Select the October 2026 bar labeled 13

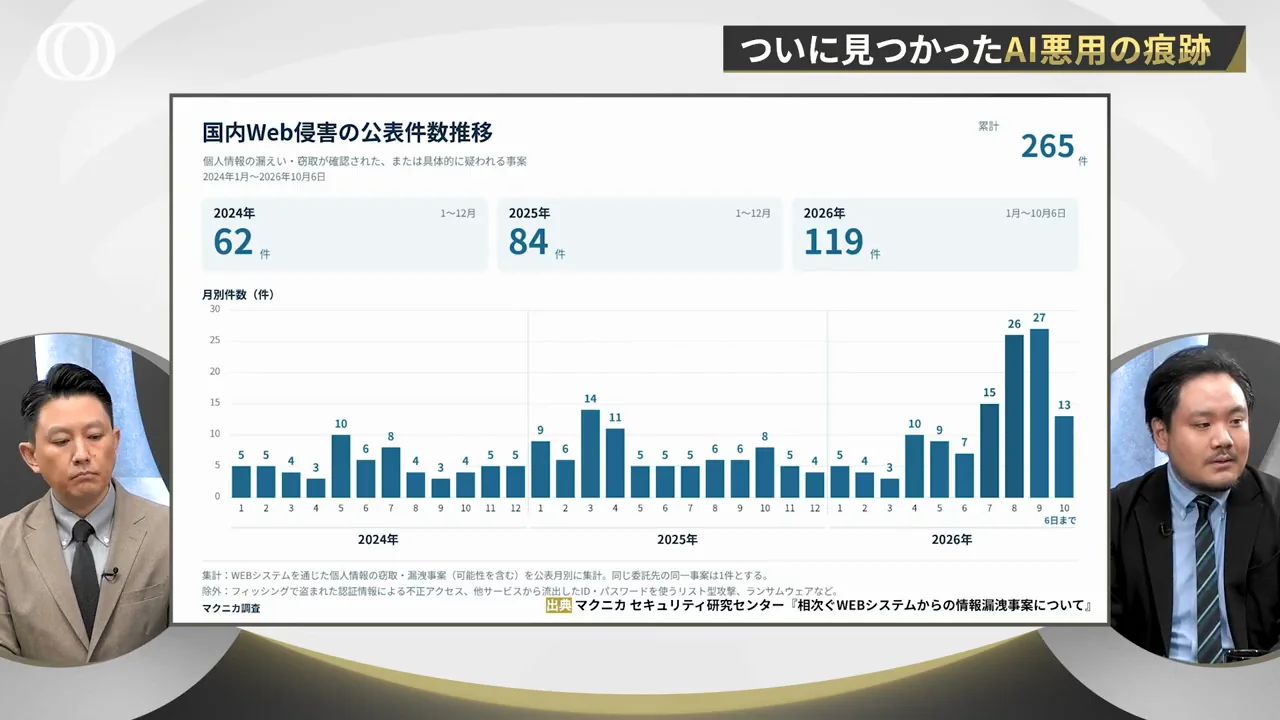coord(1064,456)
